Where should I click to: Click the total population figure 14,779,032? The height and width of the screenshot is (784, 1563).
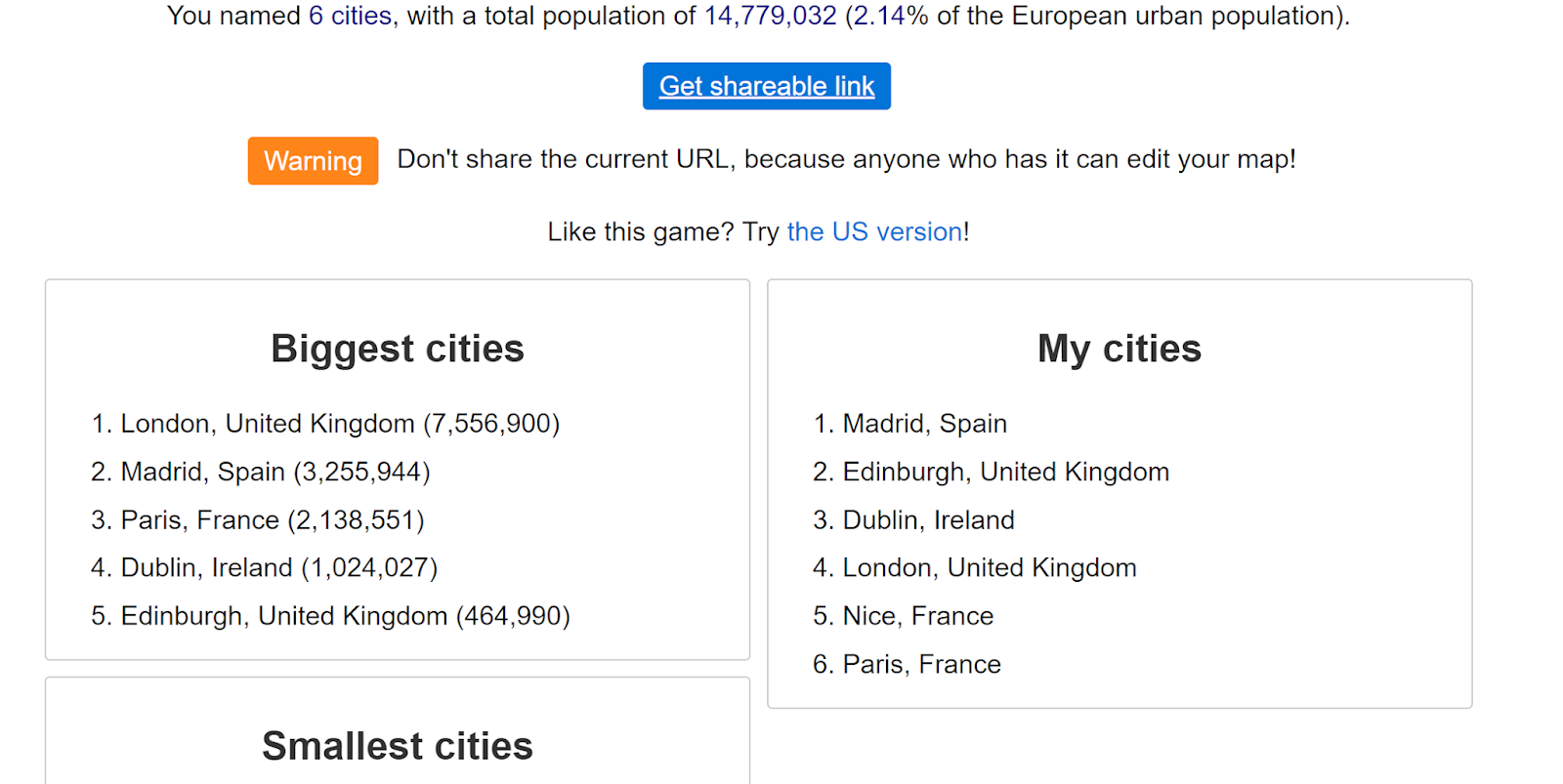click(770, 16)
